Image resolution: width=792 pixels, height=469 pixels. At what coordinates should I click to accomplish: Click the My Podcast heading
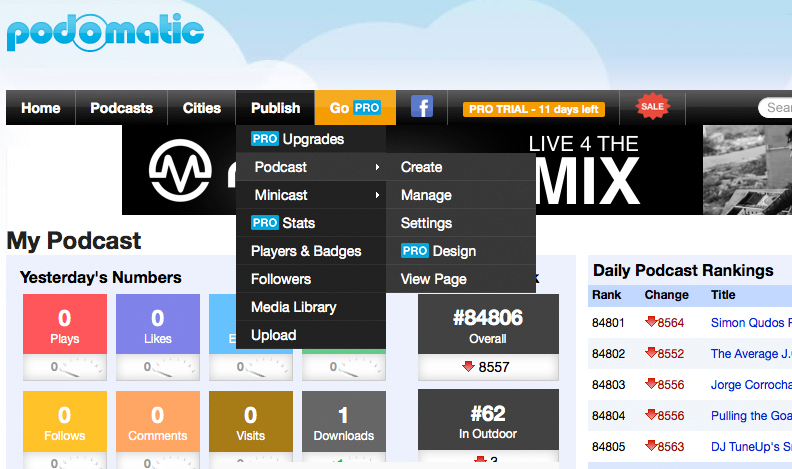[x=74, y=241]
